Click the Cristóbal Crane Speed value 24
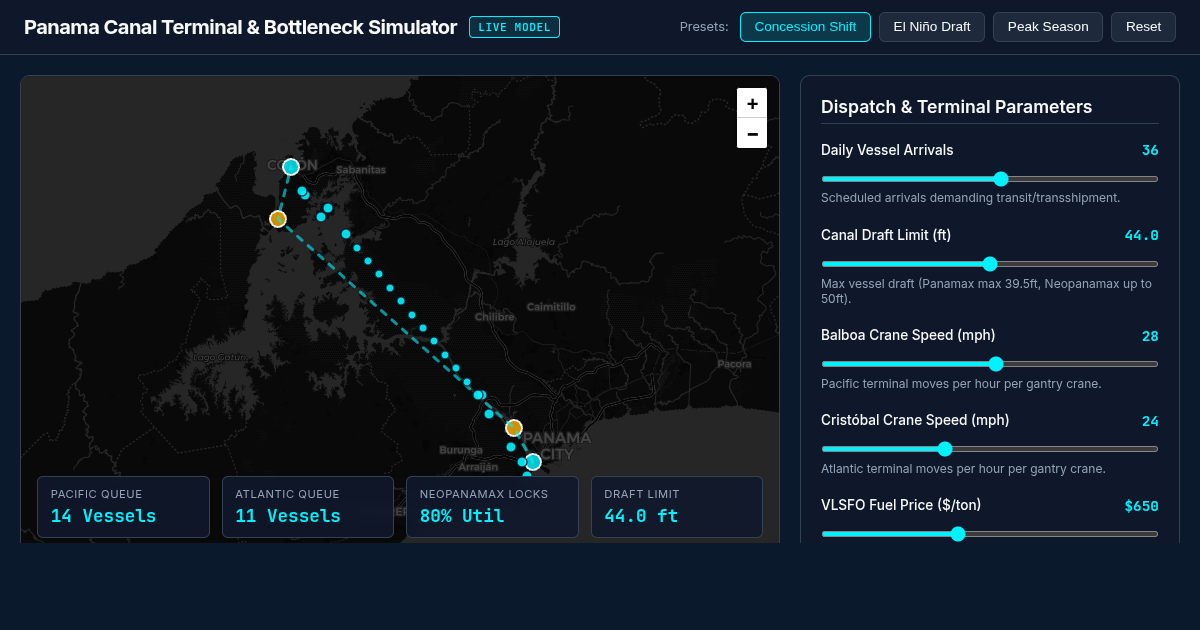 [x=1150, y=421]
